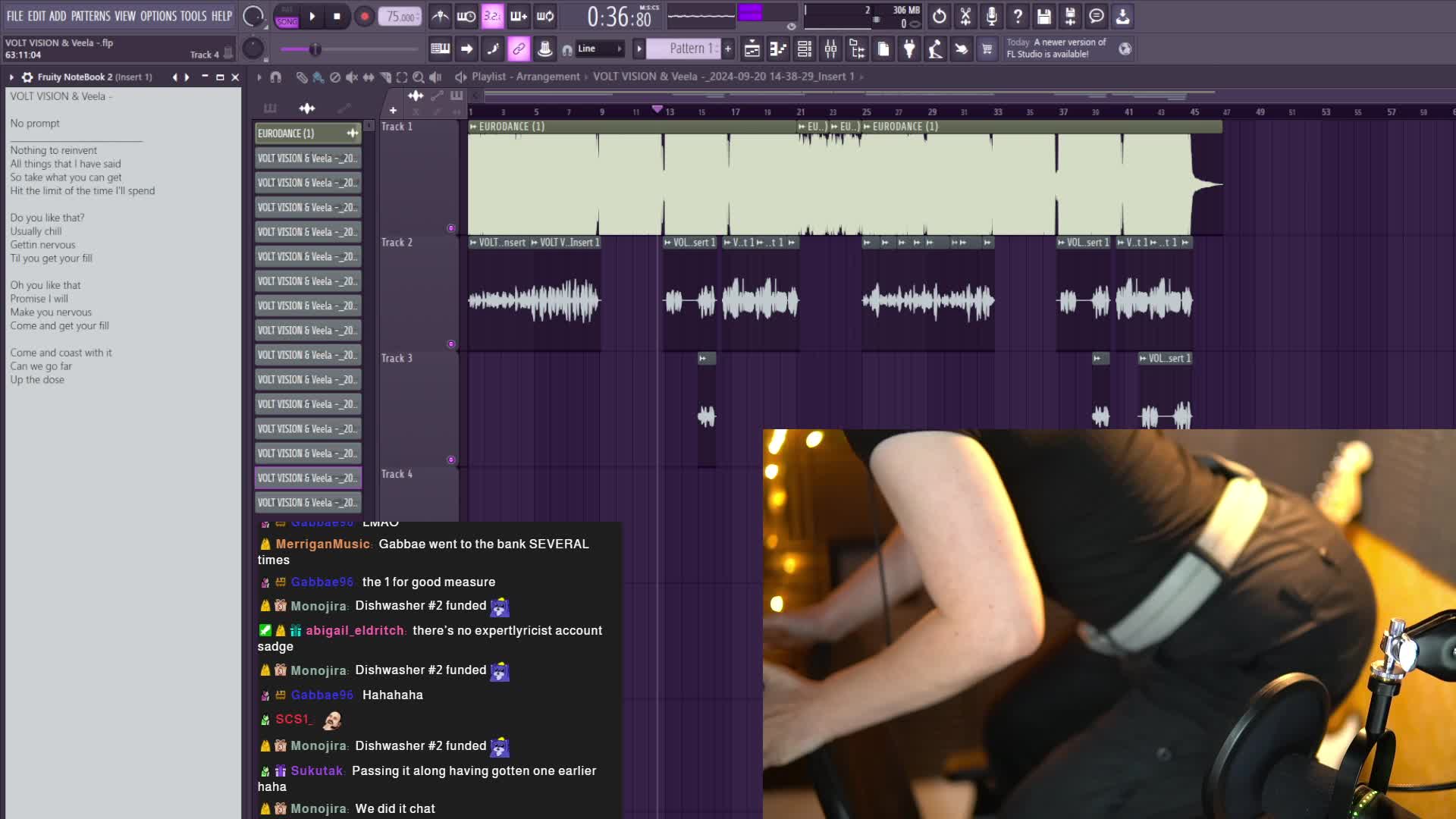Click the Stop button in the transport
1456x819 pixels.
[x=337, y=16]
